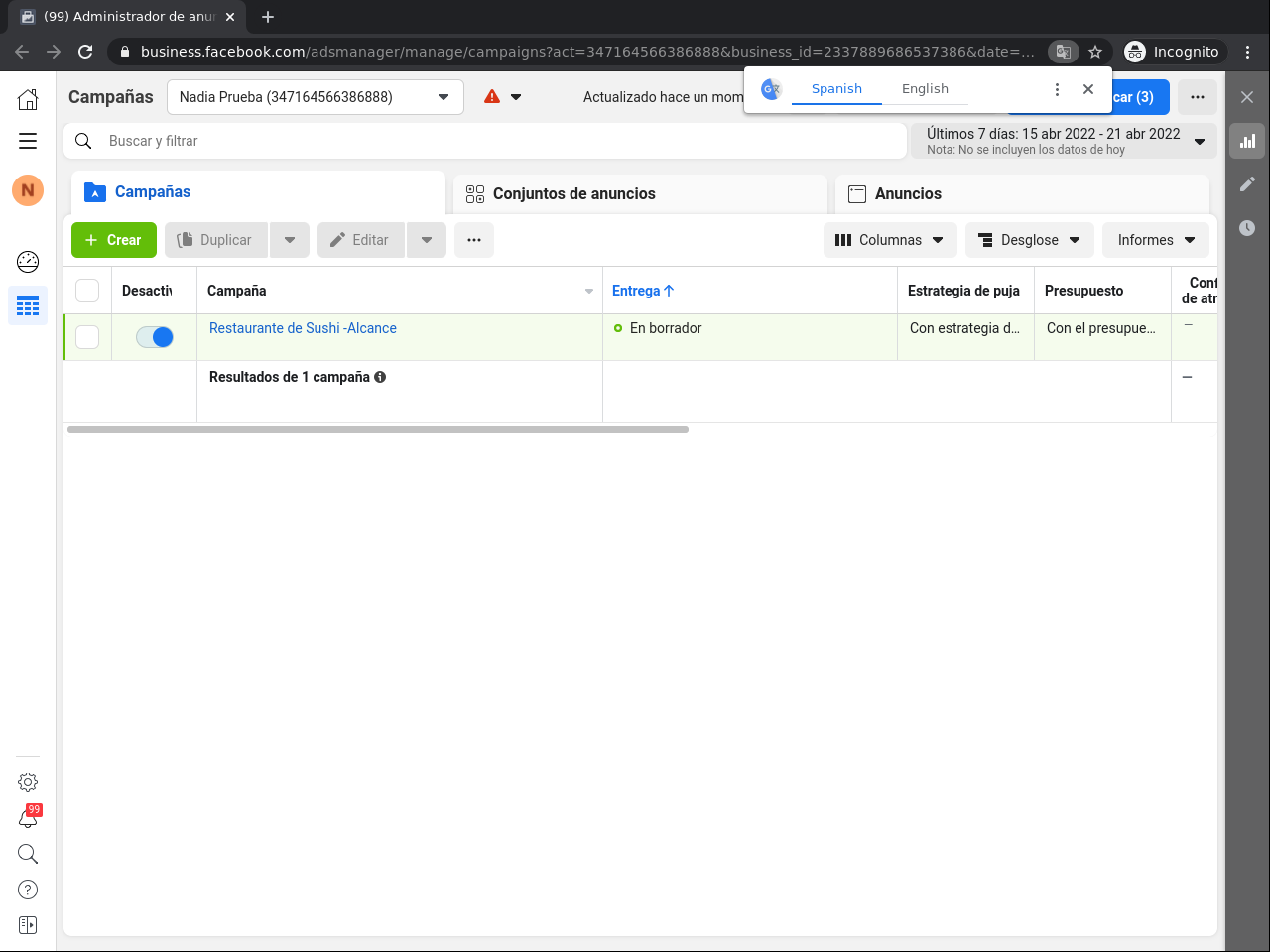This screenshot has width=1270, height=952.
Task: Click the Campaña column header label
Action: pyautogui.click(x=237, y=291)
